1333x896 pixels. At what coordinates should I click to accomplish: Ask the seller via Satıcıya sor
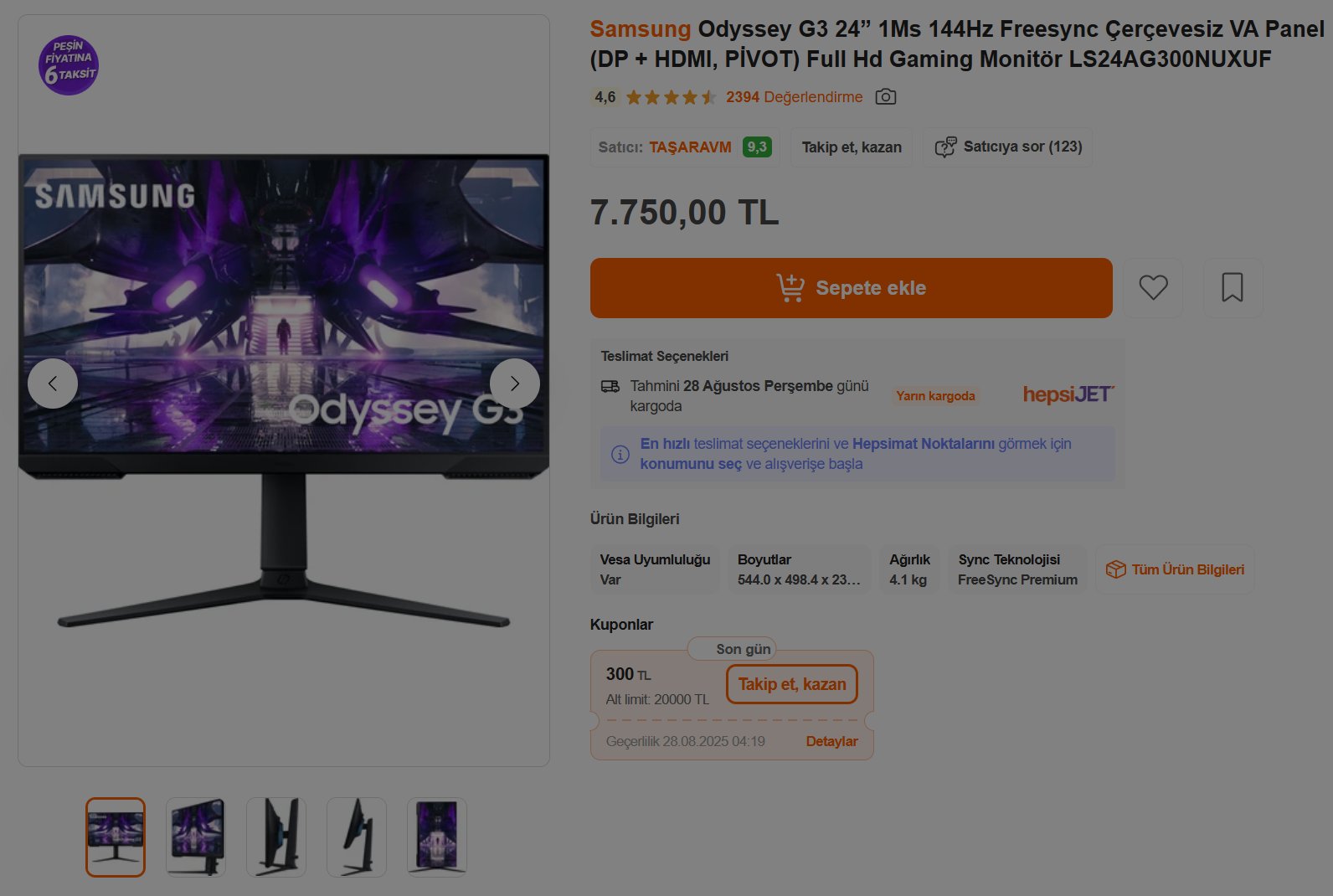point(1008,147)
